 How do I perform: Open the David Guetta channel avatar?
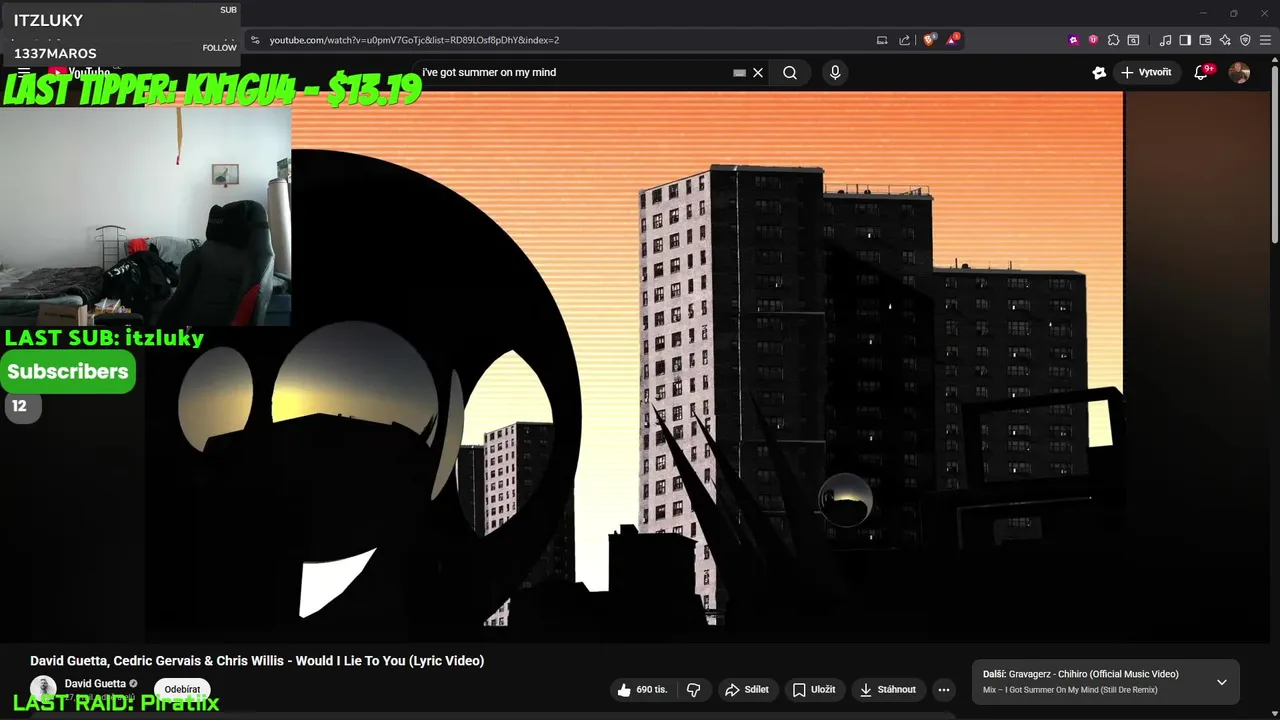coord(43,687)
